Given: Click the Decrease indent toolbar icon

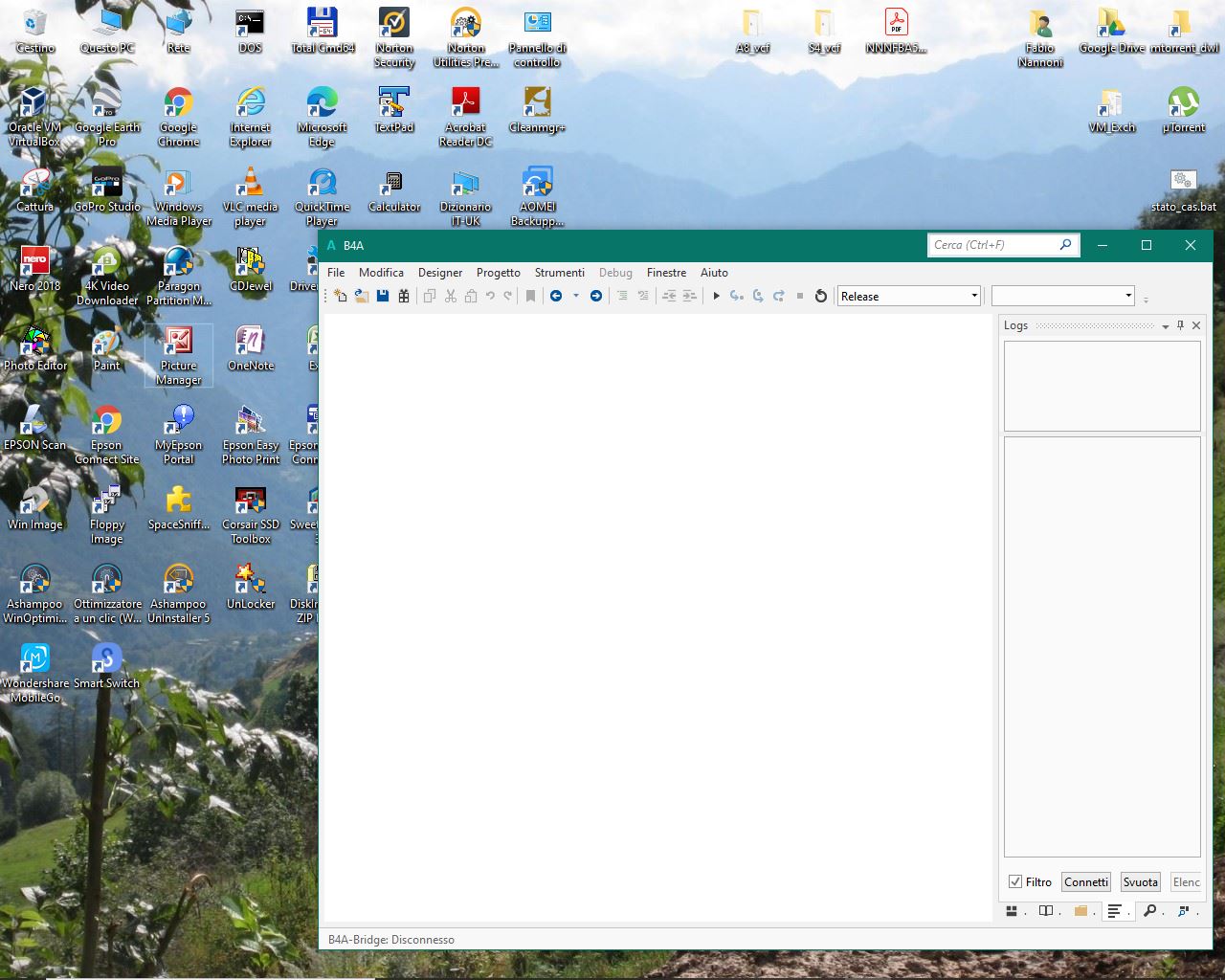Looking at the screenshot, I should pyautogui.click(x=669, y=296).
